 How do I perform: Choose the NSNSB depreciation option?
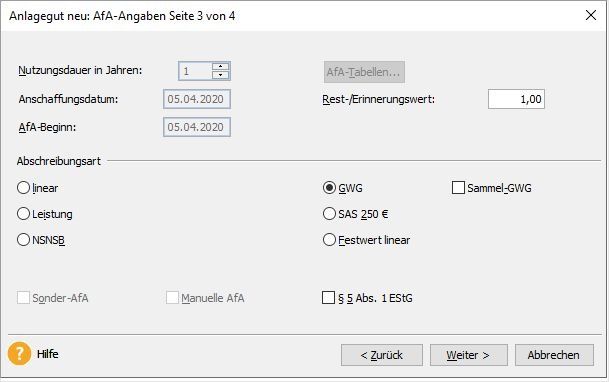point(23,240)
